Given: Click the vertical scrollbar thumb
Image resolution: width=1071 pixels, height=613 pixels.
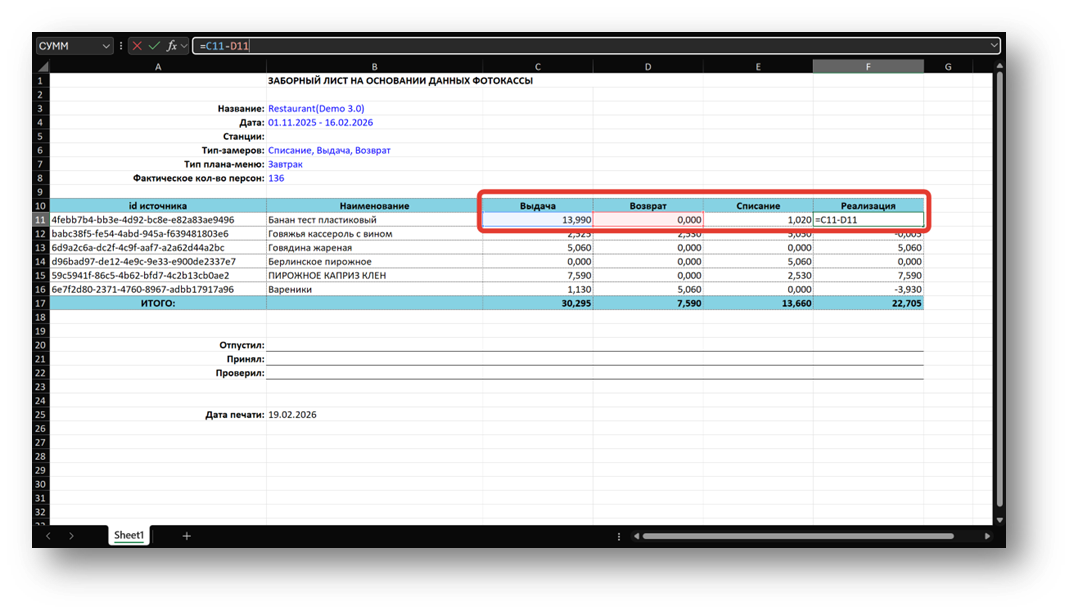Looking at the screenshot, I should click(x=999, y=289).
